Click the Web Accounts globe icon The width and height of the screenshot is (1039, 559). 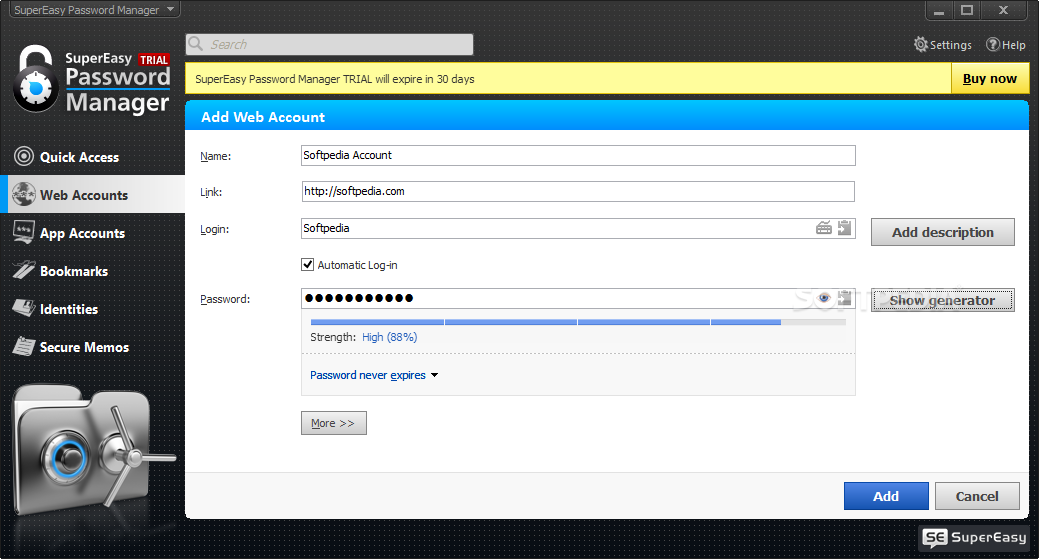[x=24, y=194]
